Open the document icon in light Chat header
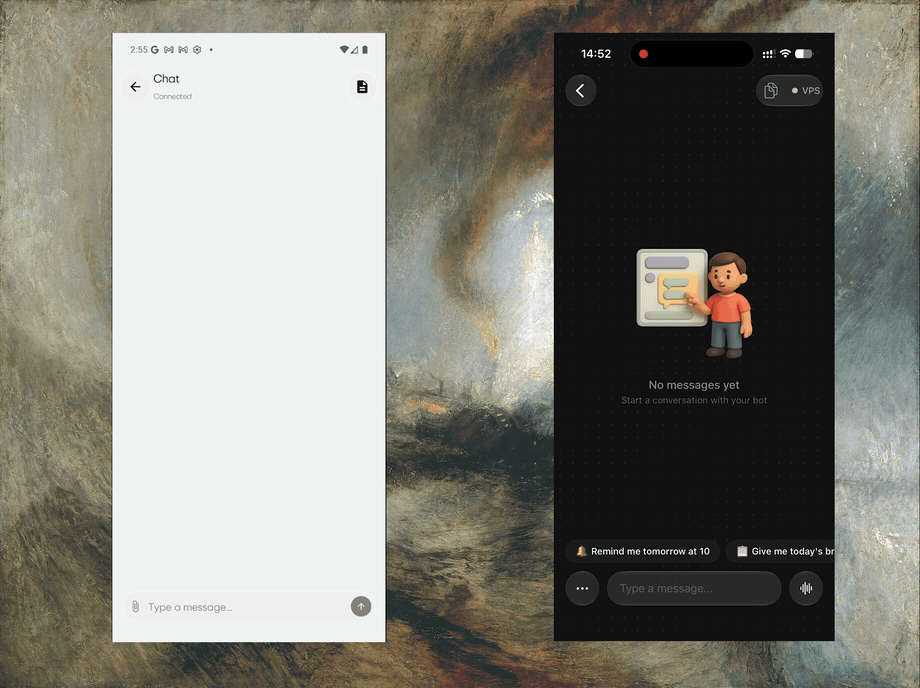Image resolution: width=920 pixels, height=688 pixels. click(x=362, y=87)
